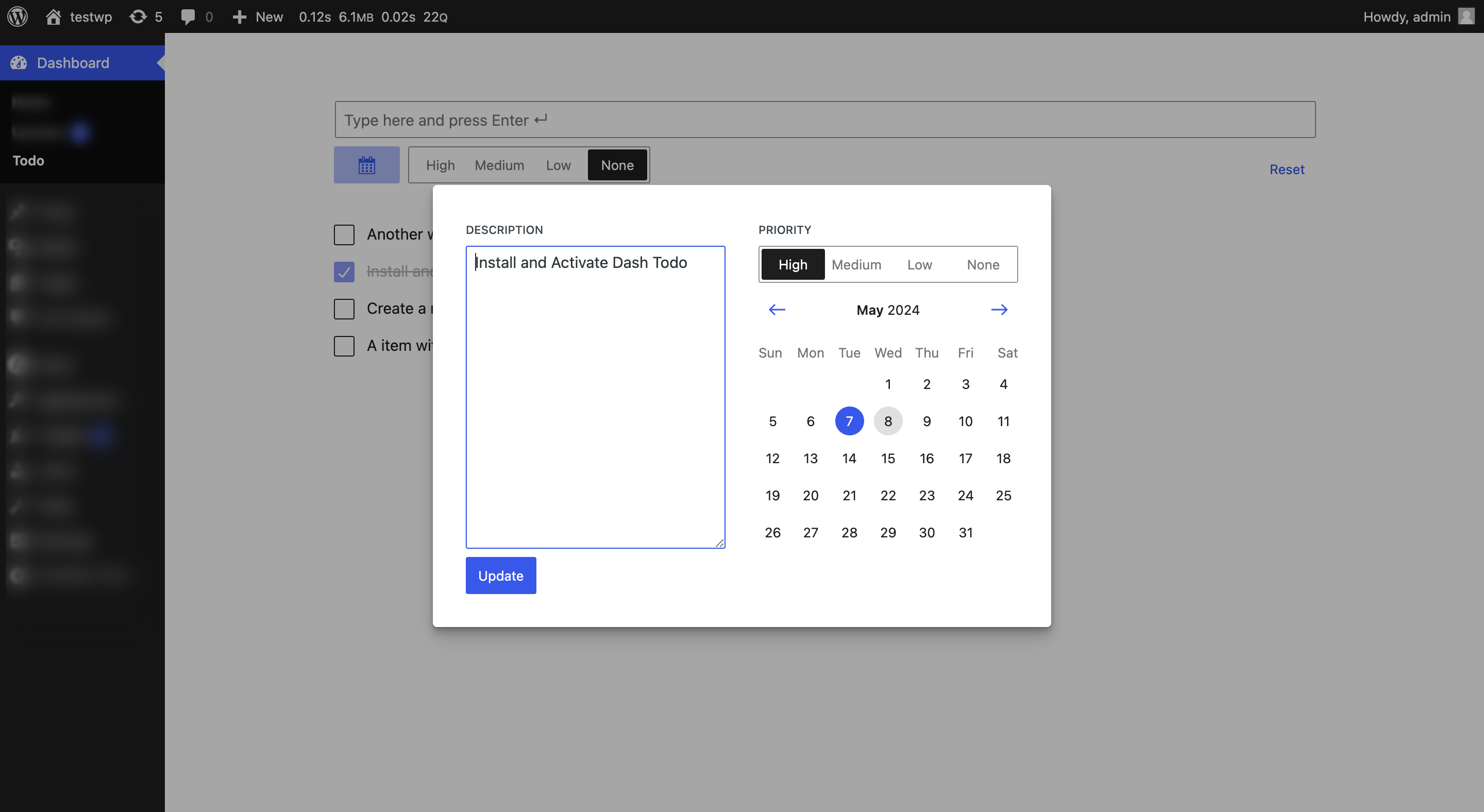Open the comments bubble icon
Screen dimensions: 1484x812
tap(188, 16)
